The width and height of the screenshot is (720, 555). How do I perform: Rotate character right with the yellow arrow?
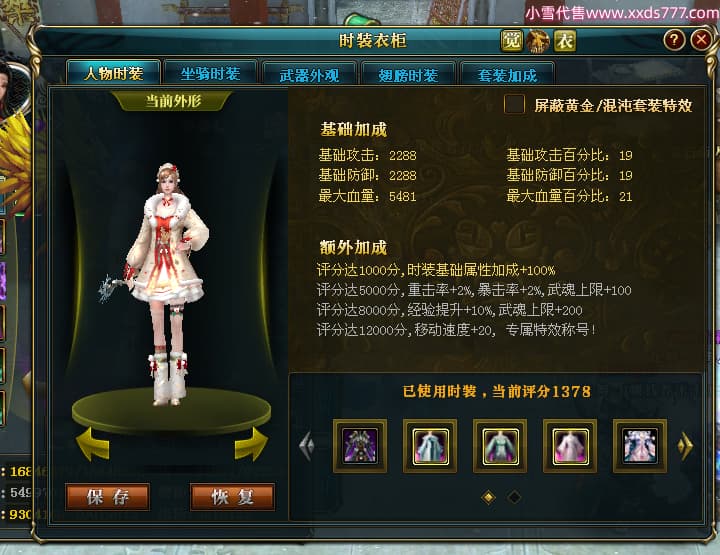click(251, 444)
